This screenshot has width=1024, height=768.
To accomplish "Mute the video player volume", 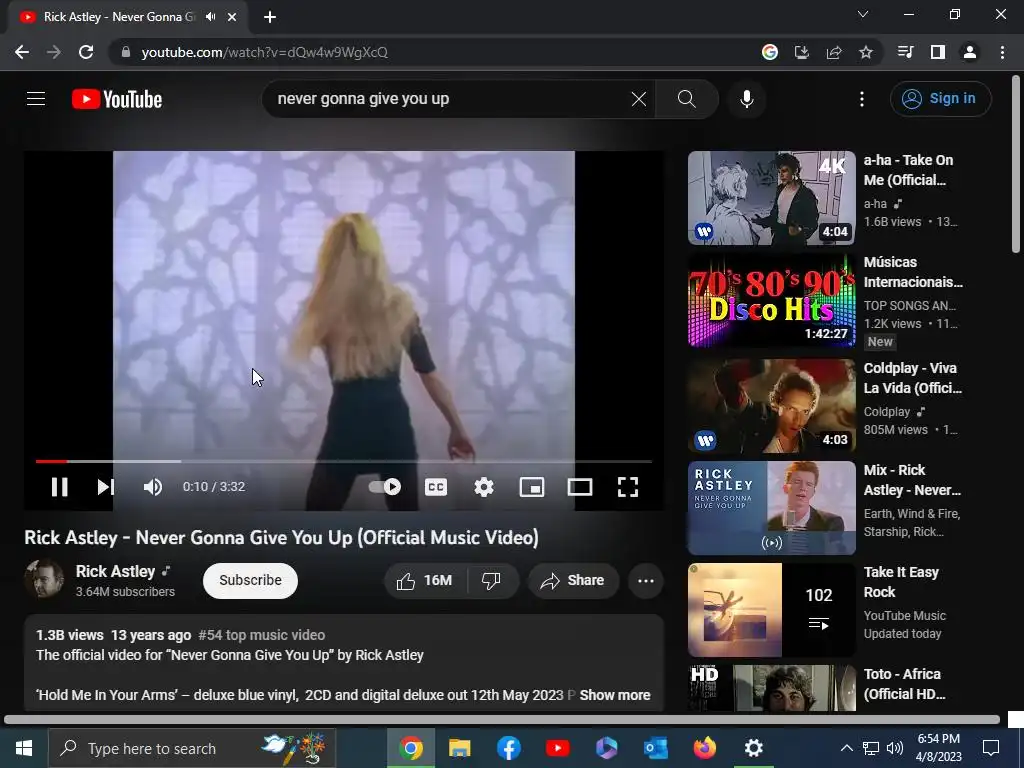I will click(153, 487).
